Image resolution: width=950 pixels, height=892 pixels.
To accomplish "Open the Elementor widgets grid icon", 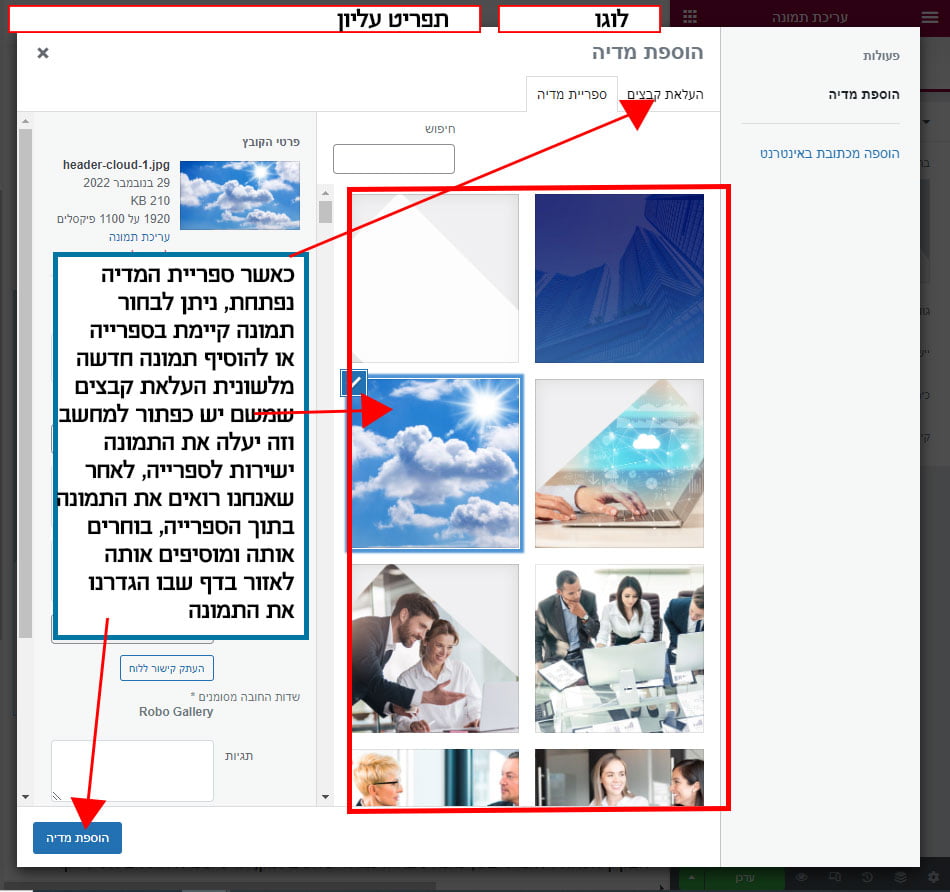I will [x=690, y=17].
